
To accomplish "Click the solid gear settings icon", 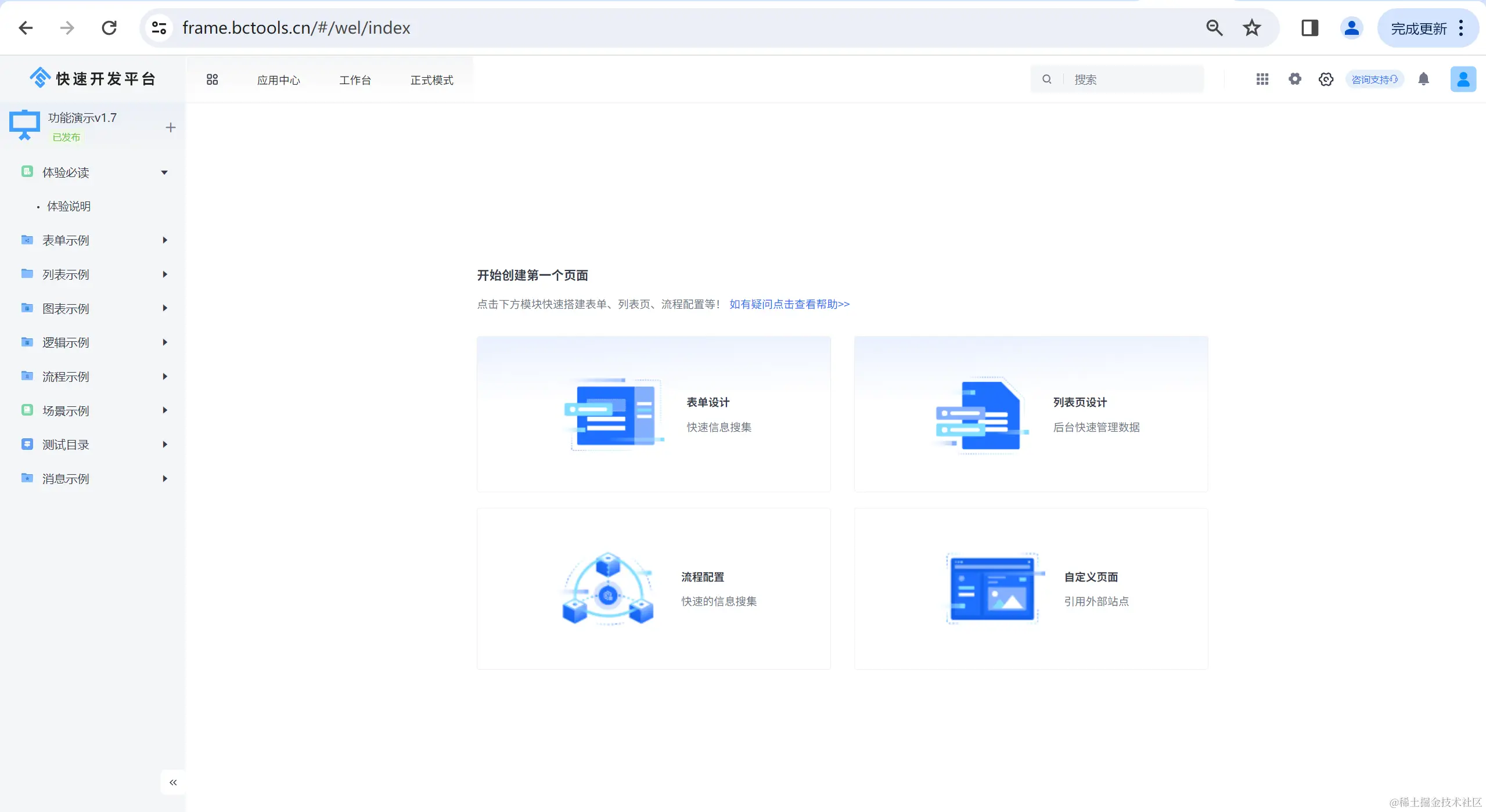I will click(1294, 79).
